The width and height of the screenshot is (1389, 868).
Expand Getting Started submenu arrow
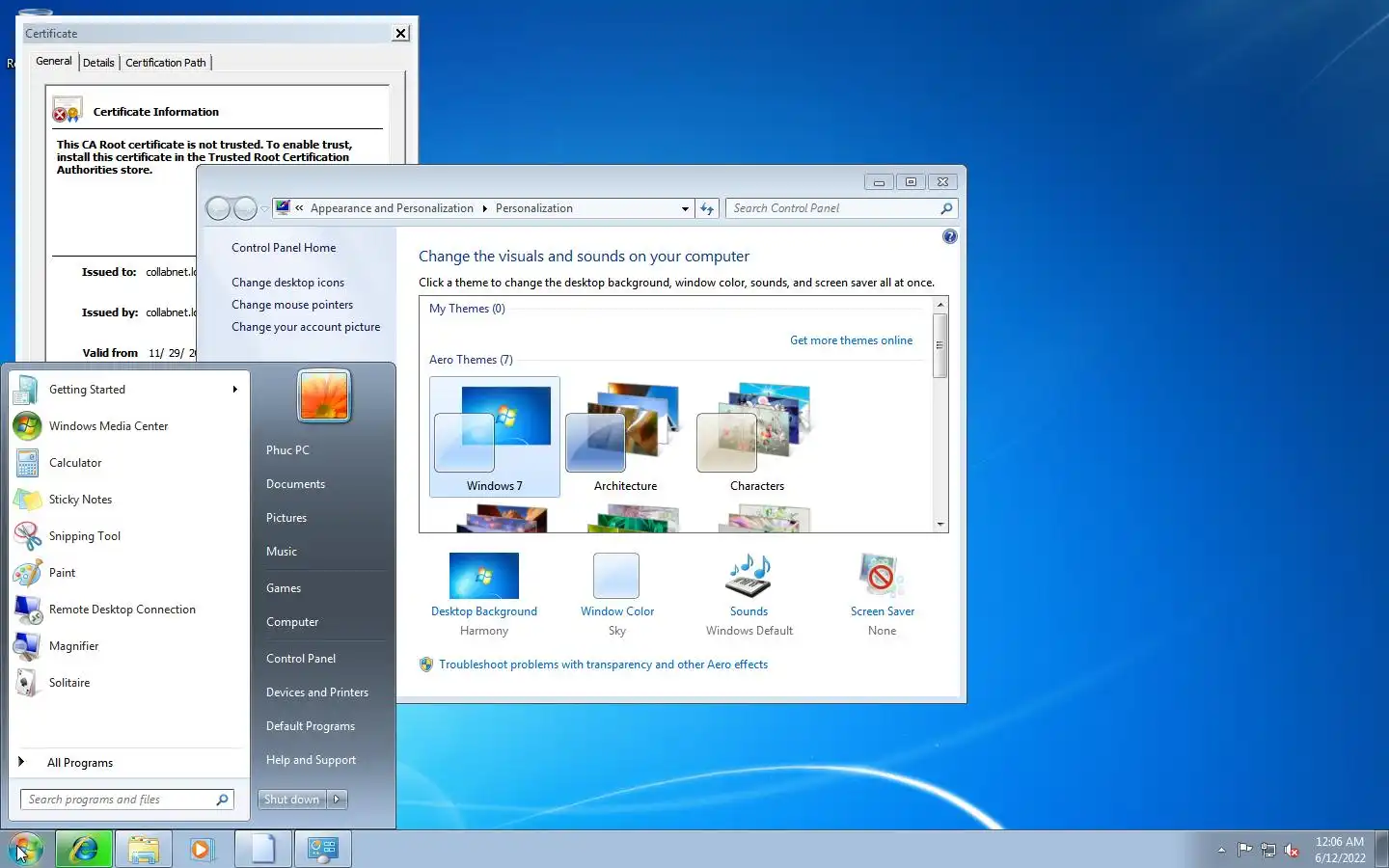pyautogui.click(x=234, y=390)
